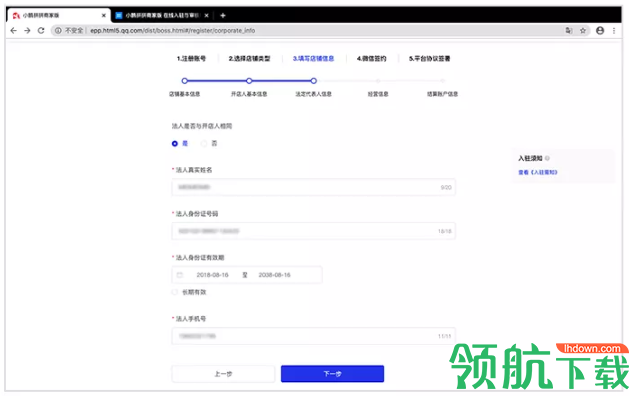Click the 开店人基本信息 progress node
The height and width of the screenshot is (396, 629).
tap(249, 81)
